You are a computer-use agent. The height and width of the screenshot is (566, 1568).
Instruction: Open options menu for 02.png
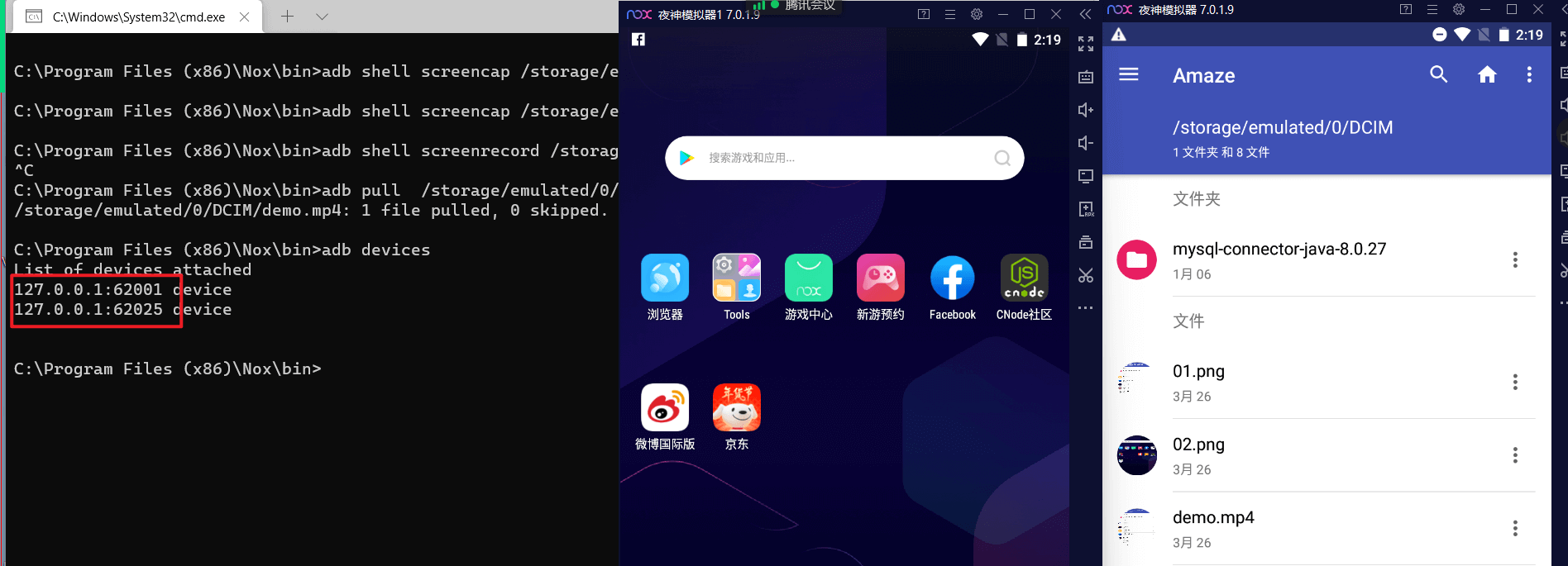point(1515,455)
